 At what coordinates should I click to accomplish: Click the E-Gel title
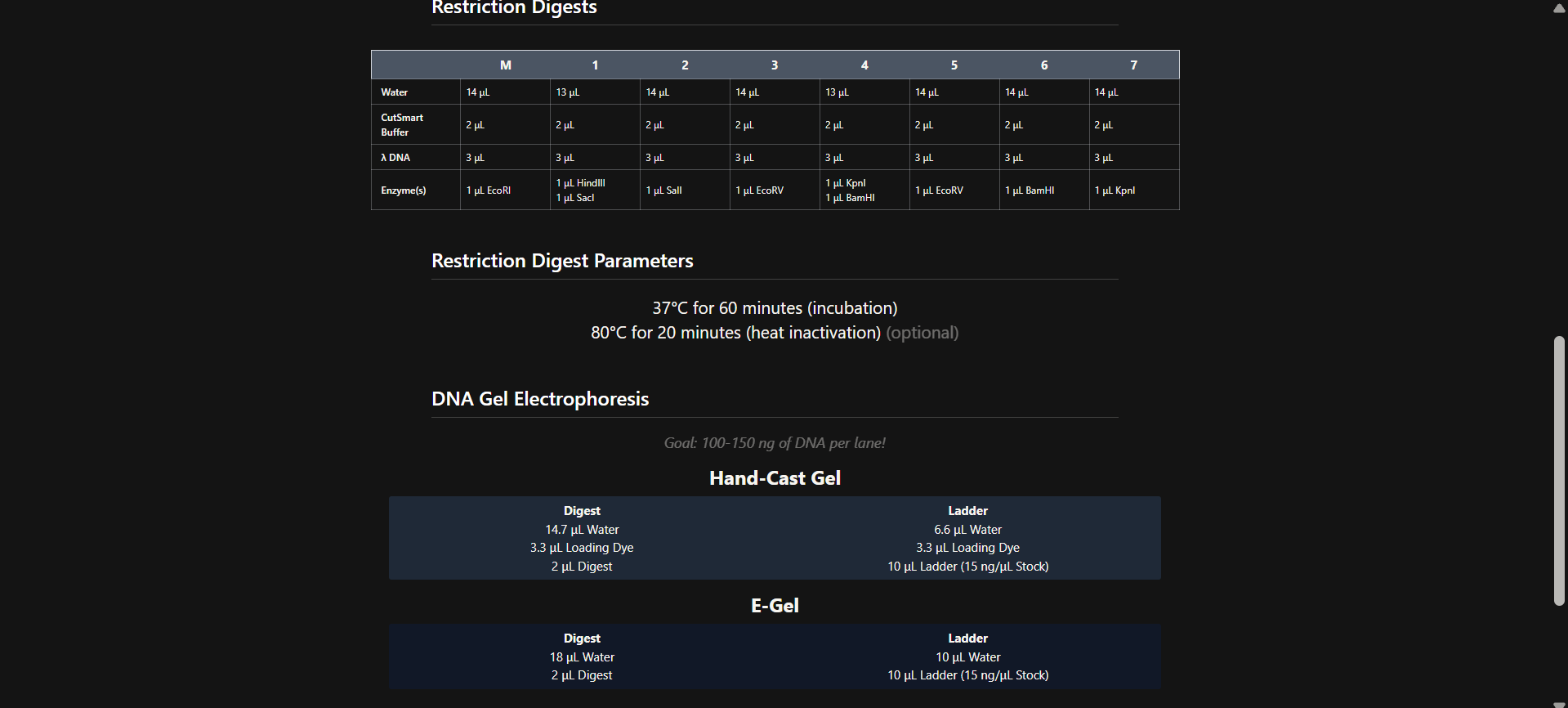coord(775,606)
